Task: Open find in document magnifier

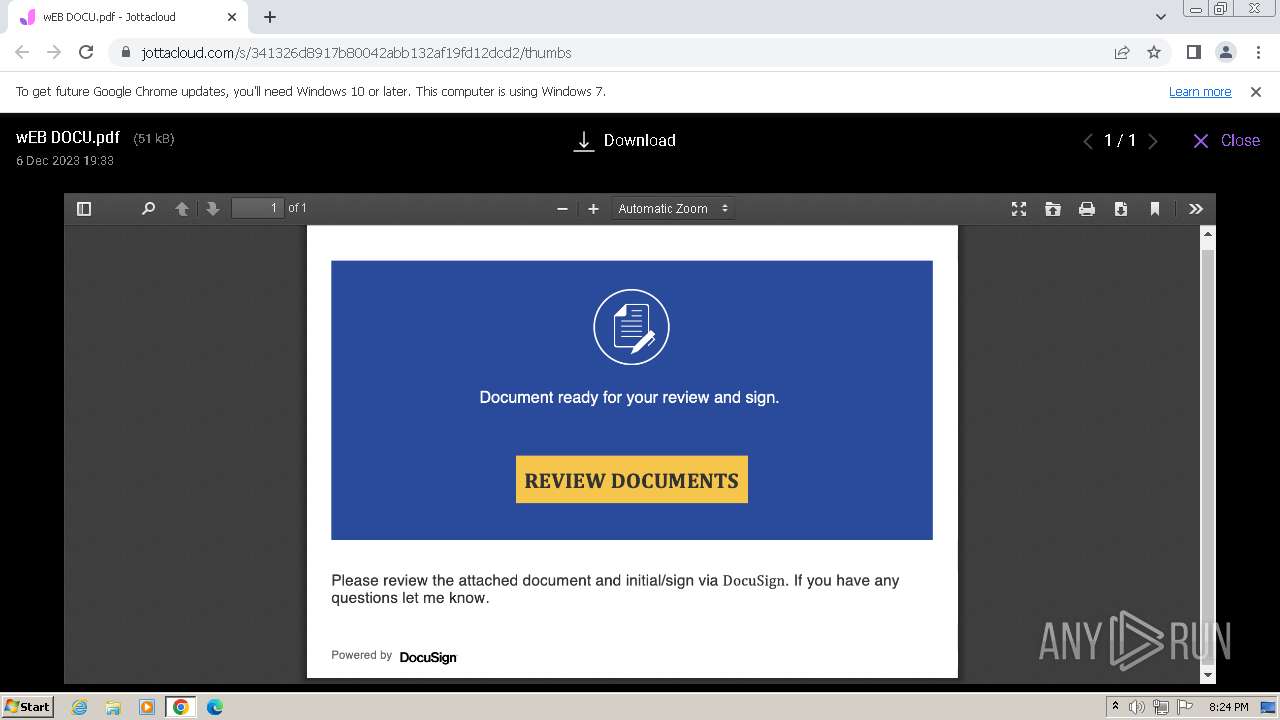Action: tap(148, 209)
